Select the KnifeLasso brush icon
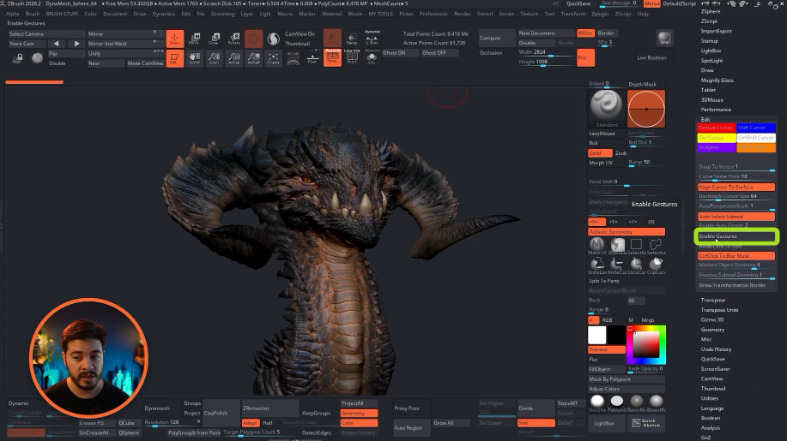This screenshot has width=787, height=441. coord(597,265)
